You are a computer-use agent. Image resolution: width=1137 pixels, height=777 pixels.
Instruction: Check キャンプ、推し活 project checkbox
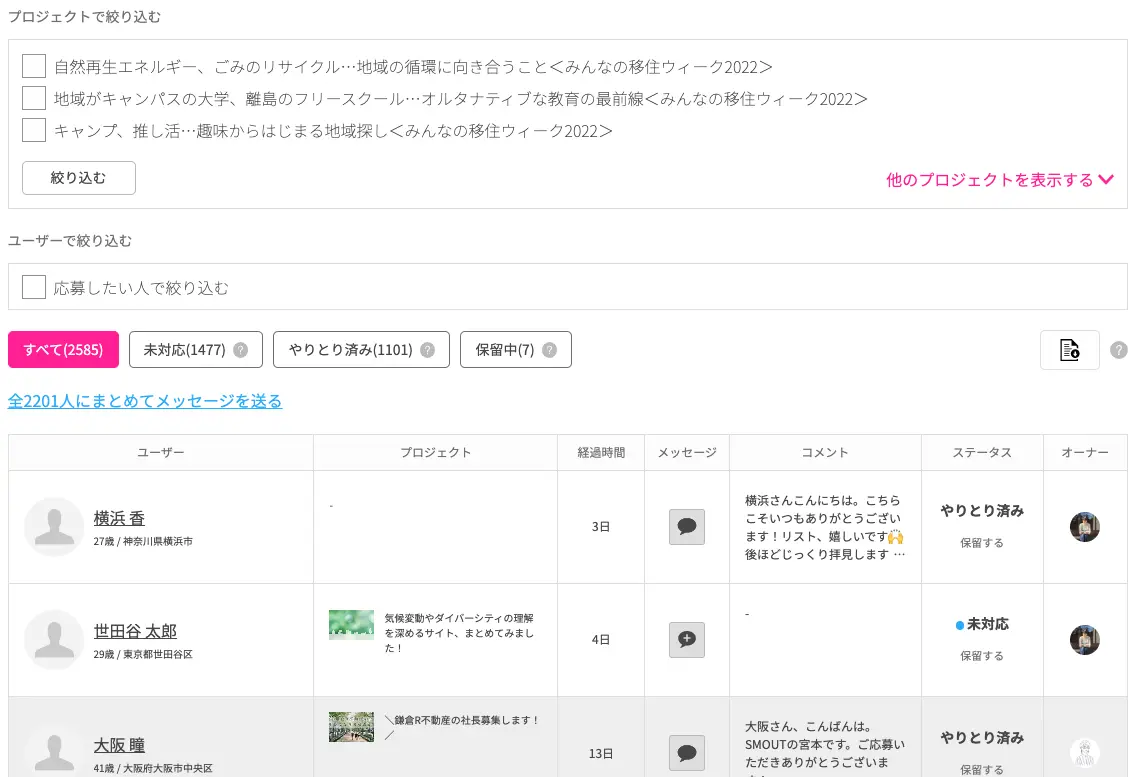[34, 130]
